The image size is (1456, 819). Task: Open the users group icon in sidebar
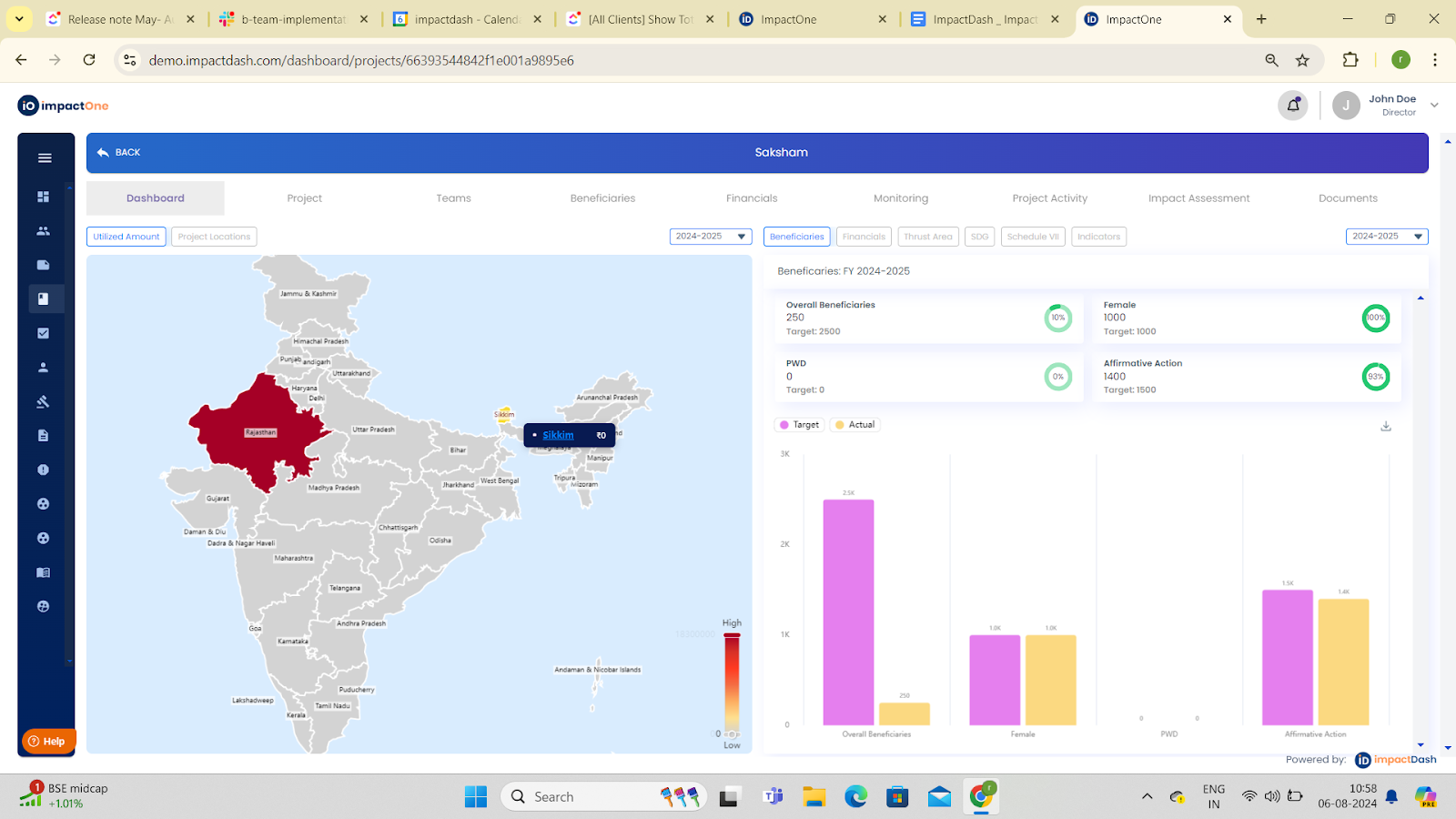(43, 231)
